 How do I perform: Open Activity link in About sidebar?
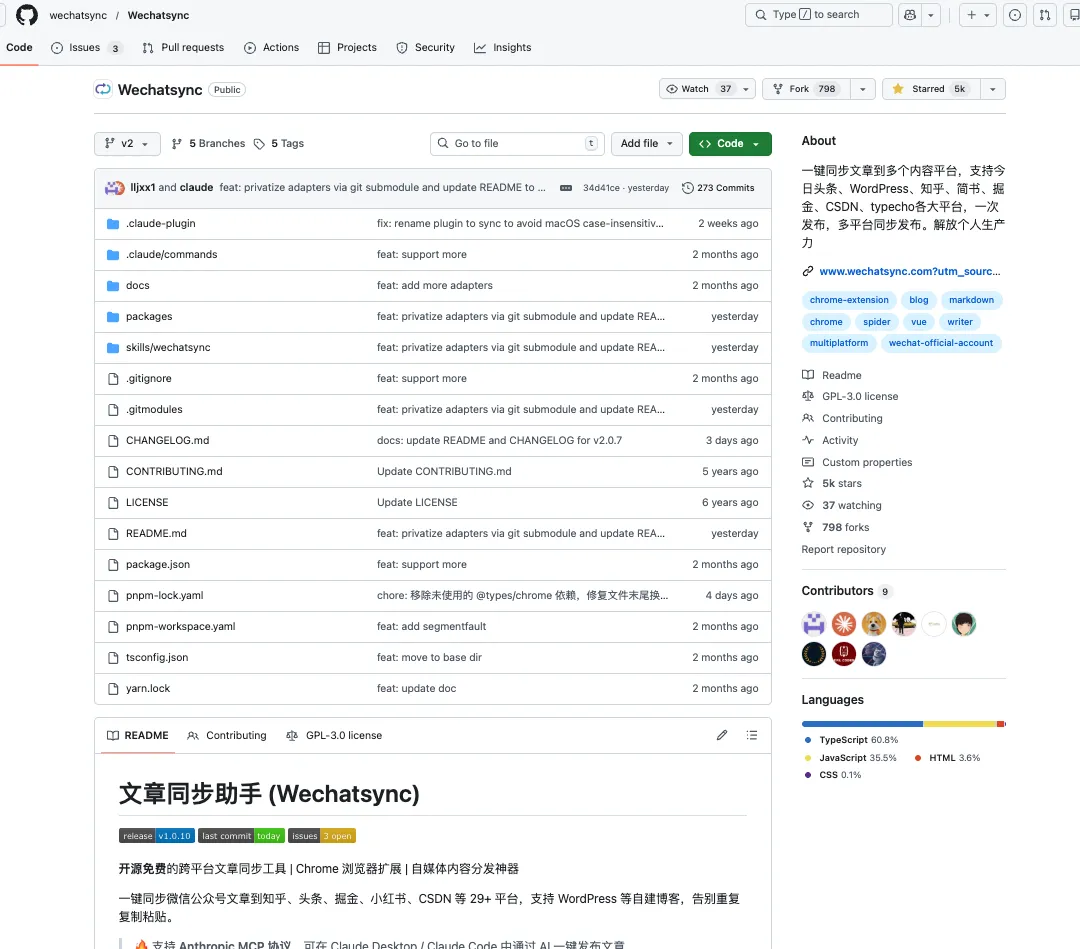pos(831,440)
